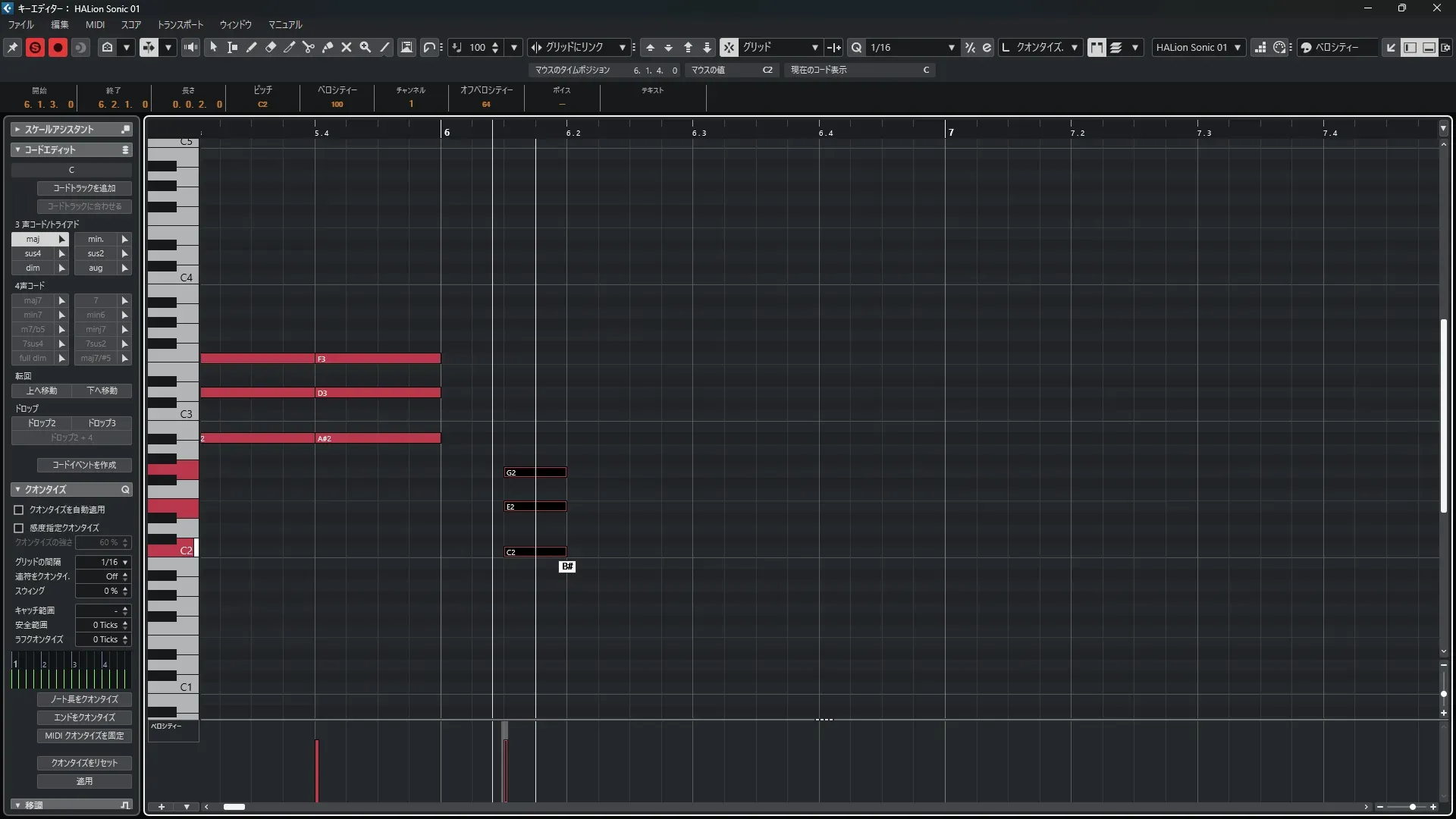Select the Object Selection arrow tool
This screenshot has width=1456, height=819.
(214, 47)
